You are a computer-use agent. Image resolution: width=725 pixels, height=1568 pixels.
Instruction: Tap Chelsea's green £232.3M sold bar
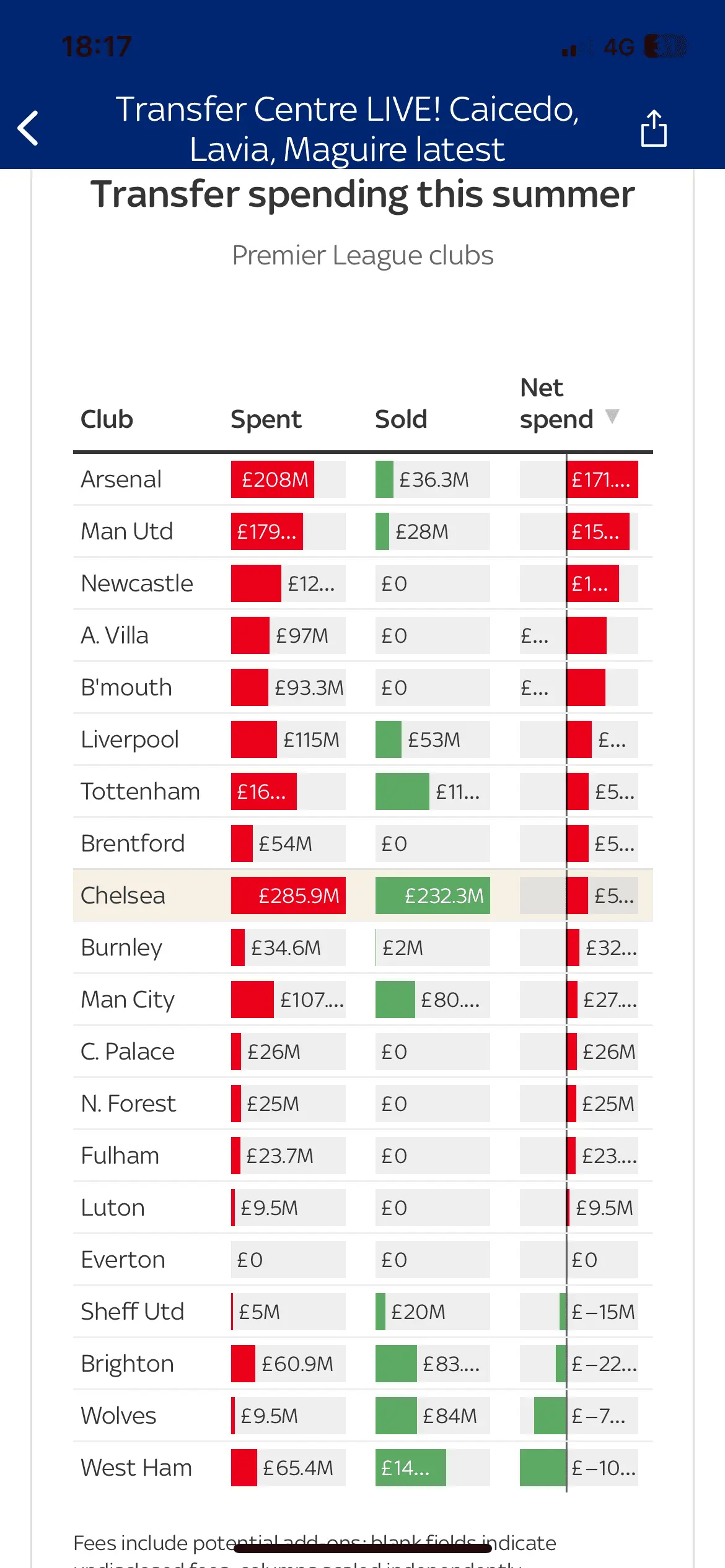tap(433, 895)
